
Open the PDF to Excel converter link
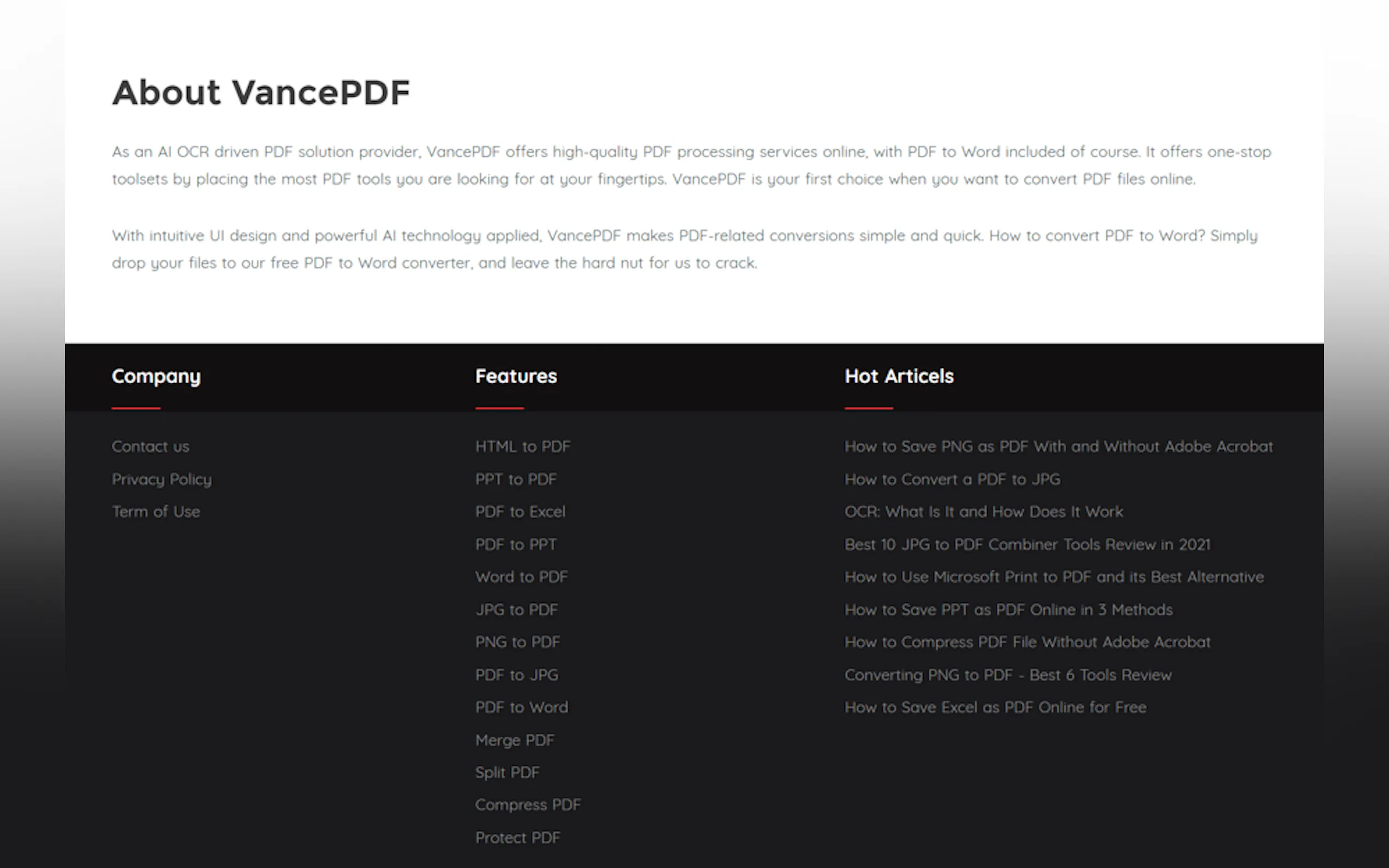pyautogui.click(x=520, y=512)
